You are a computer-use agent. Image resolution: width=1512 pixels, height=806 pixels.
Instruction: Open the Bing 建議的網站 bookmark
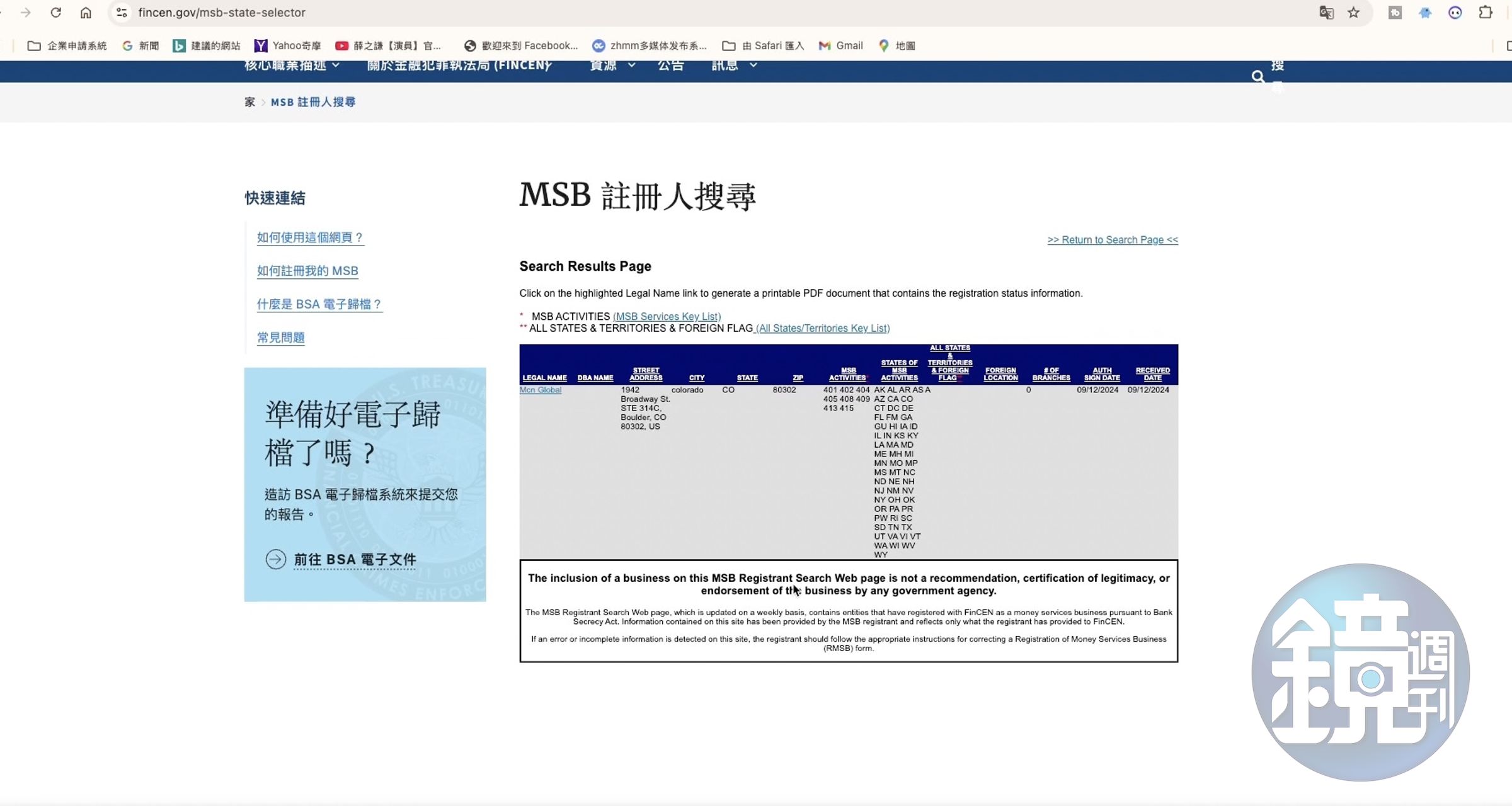point(207,46)
